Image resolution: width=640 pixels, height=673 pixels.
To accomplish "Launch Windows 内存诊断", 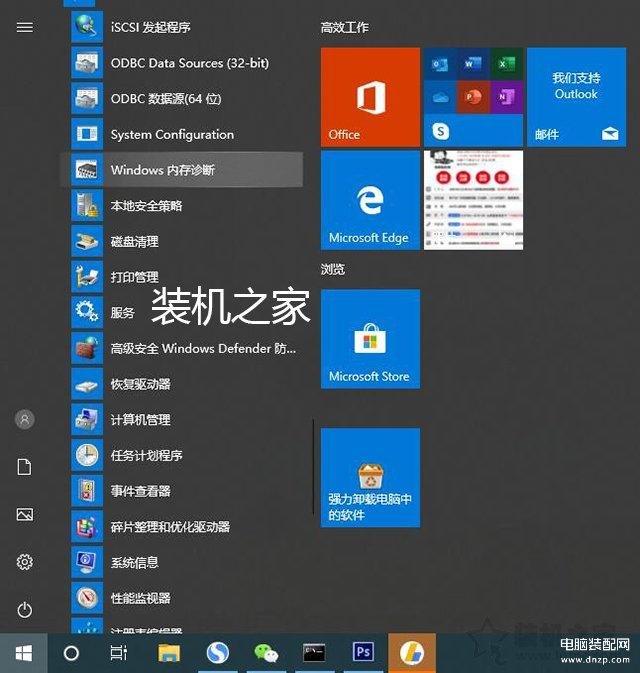I will pyautogui.click(x=182, y=170).
